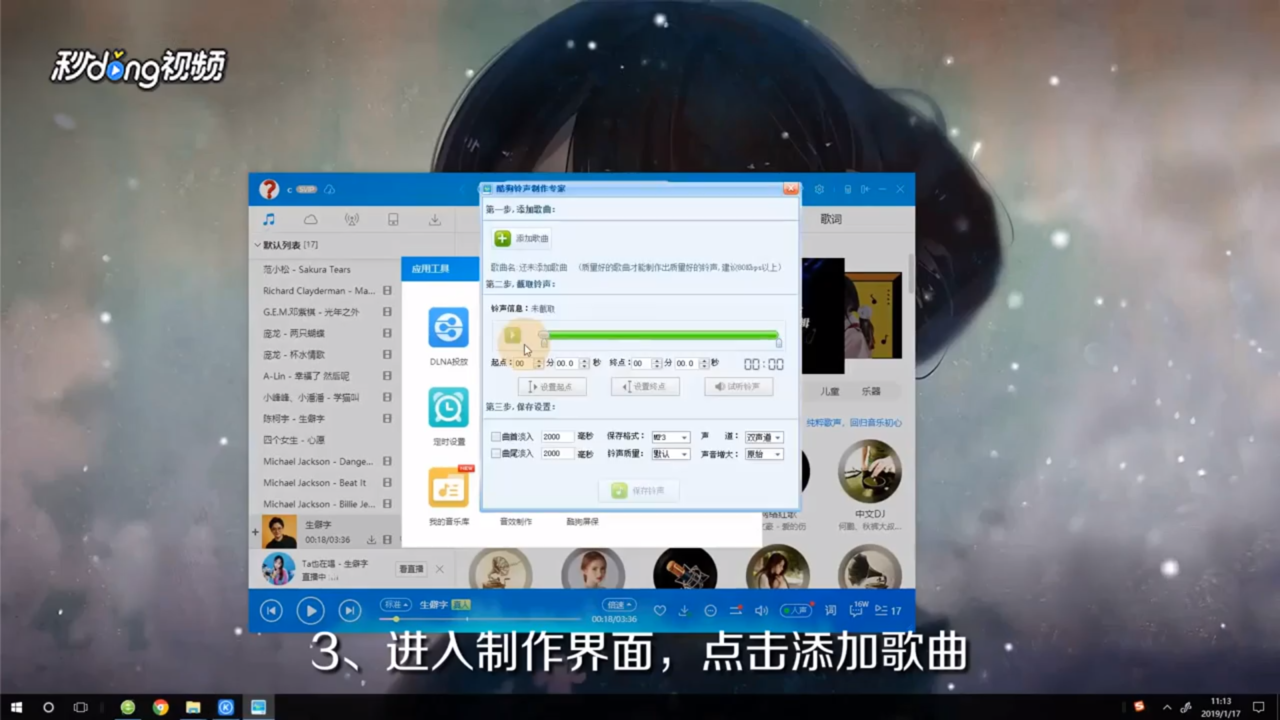Click the 试听铃声 preview ringtone button

pos(738,386)
